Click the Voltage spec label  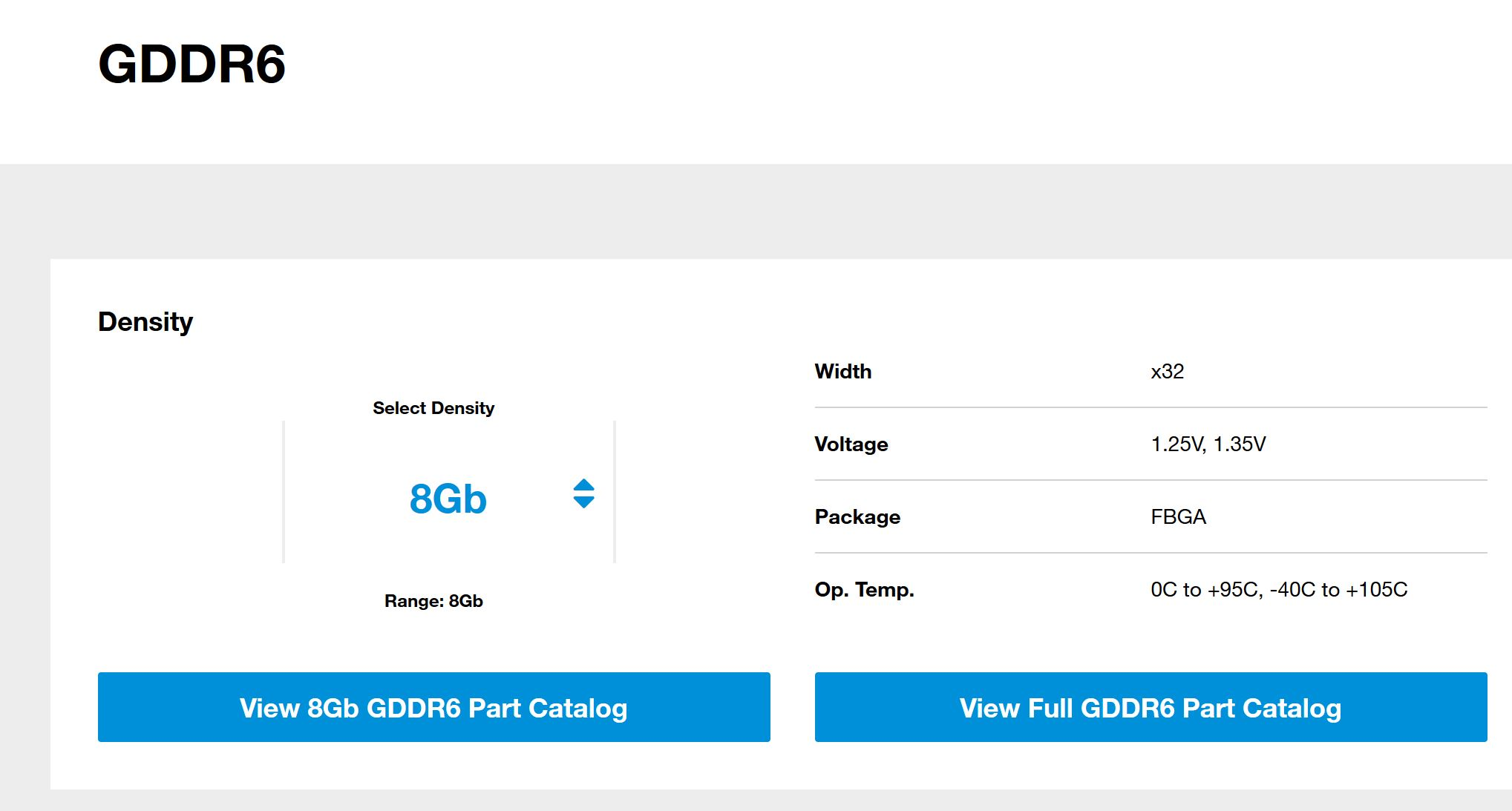[851, 444]
